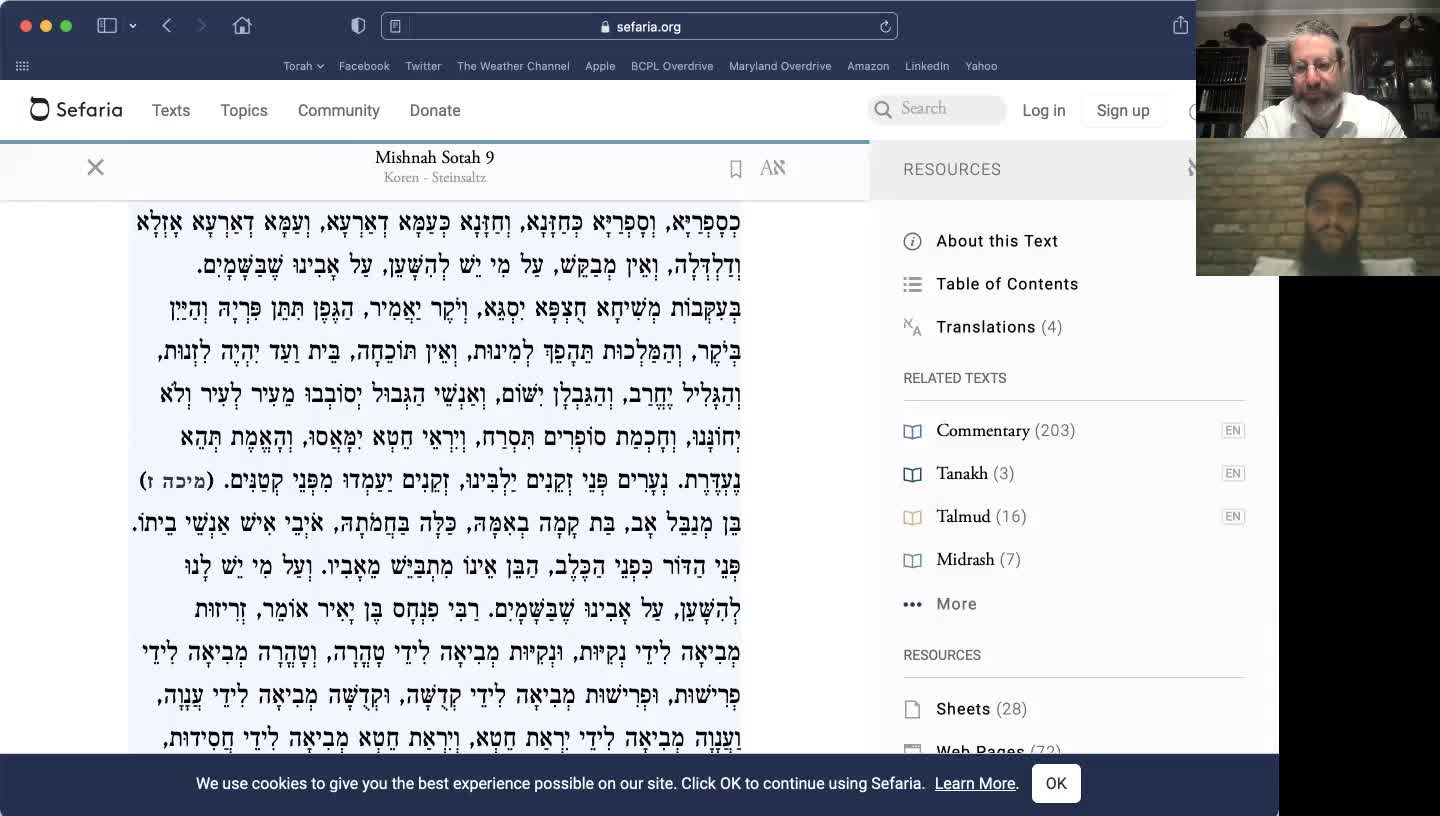
Task: Click the Mishnah Sotah 9 title
Action: pyautogui.click(x=434, y=158)
